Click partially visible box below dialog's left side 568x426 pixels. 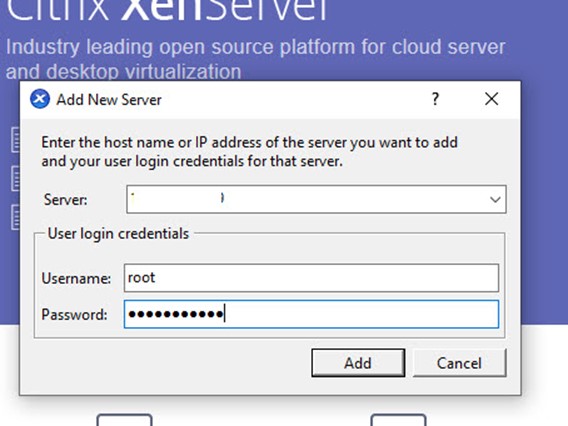(124, 420)
